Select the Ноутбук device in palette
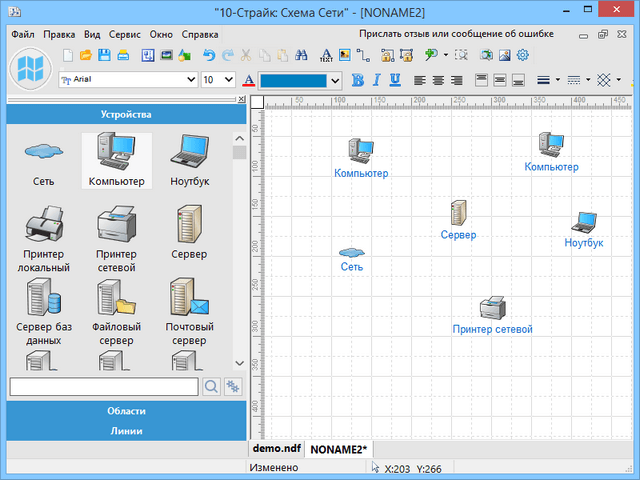 [189, 160]
